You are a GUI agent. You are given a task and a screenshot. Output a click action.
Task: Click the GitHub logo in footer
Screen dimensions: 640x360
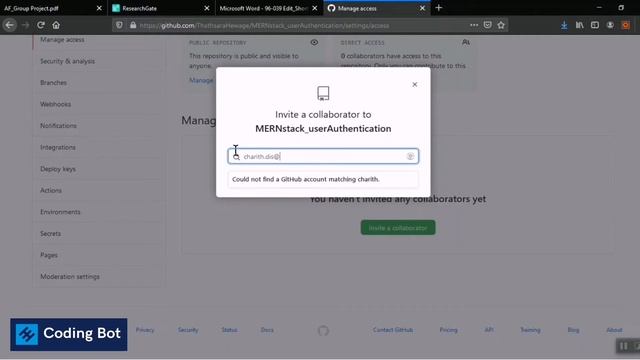(323, 331)
